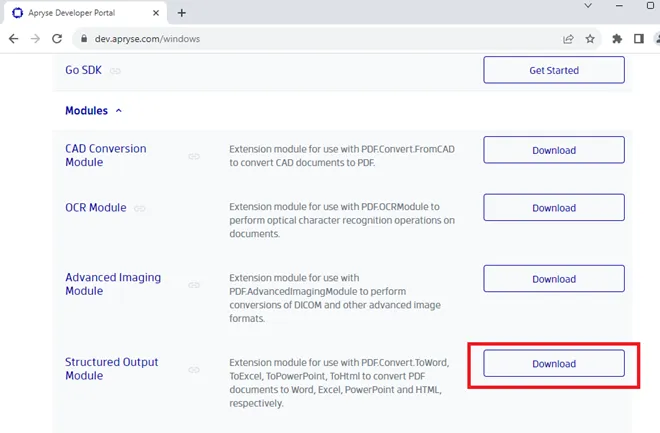Viewport: 660px width, 433px height.
Task: Click the lock icon in address bar
Action: tap(84, 39)
